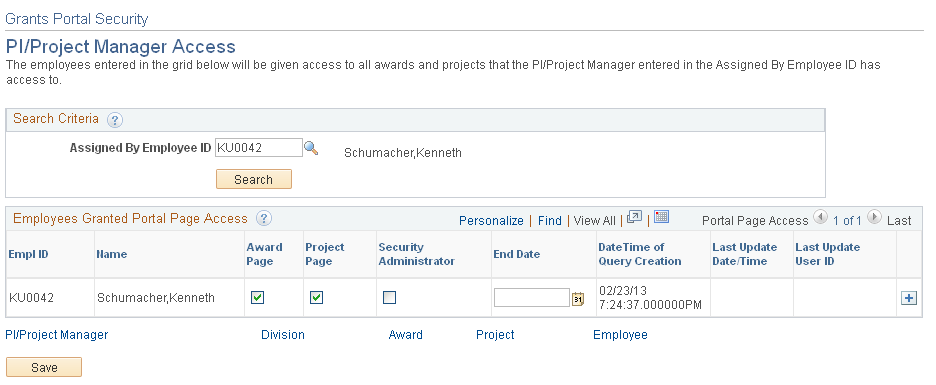Uncheck Award Page for Schumacher,Kenneth
Viewport: 936px width, 385px height.
(x=257, y=297)
